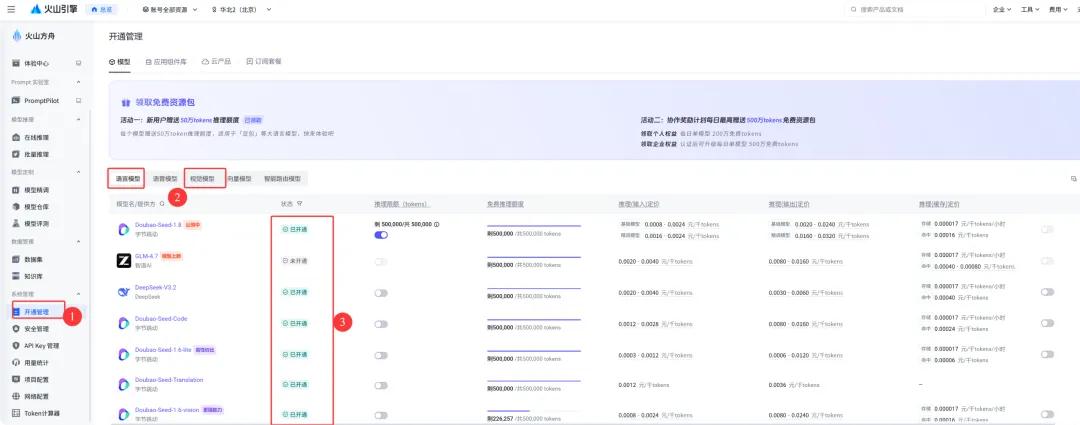Enable the Doubao-Seed-Code inference limit toggle
1080x425 pixels.
[381, 324]
